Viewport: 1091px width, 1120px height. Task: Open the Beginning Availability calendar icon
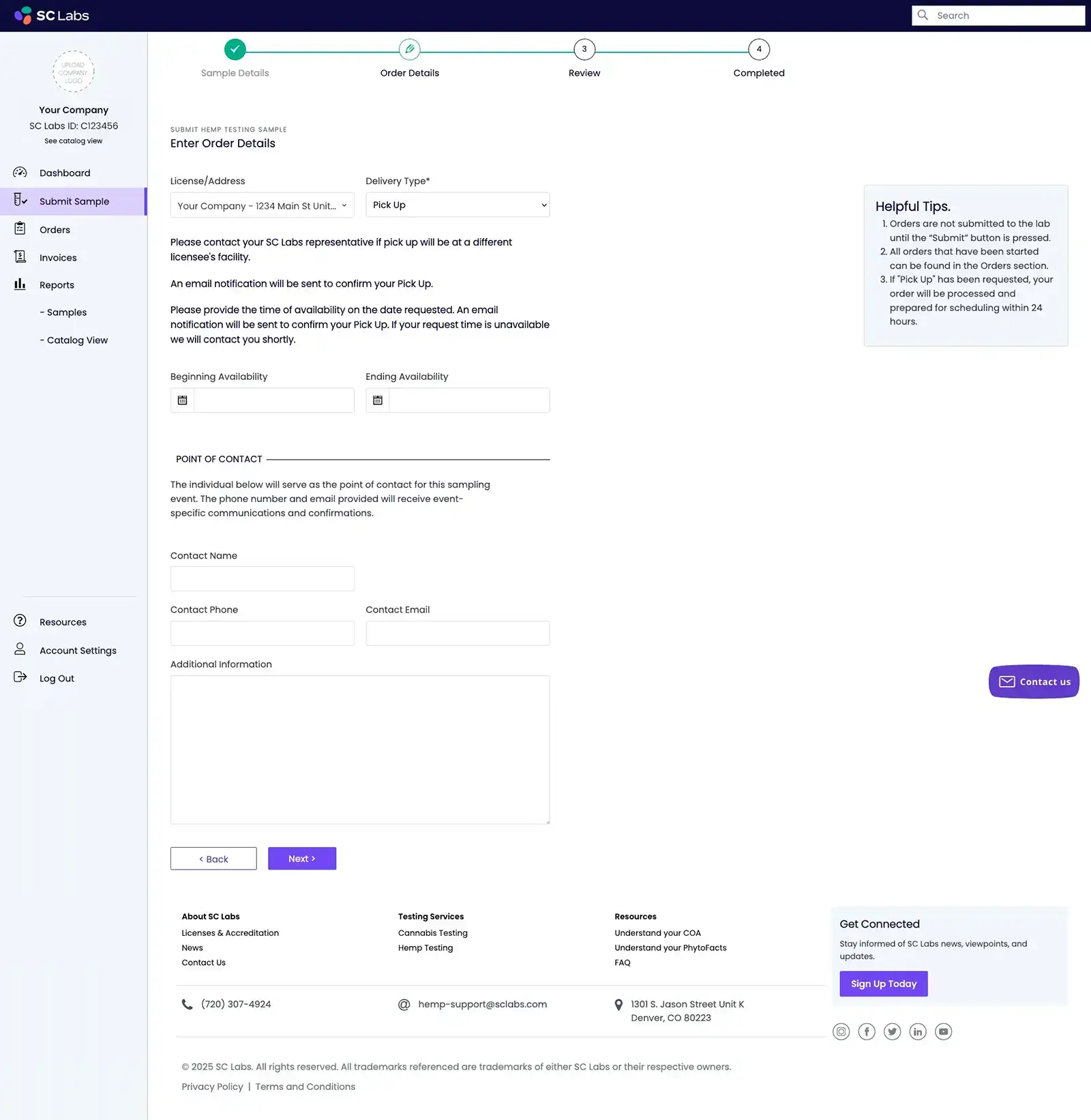(181, 400)
